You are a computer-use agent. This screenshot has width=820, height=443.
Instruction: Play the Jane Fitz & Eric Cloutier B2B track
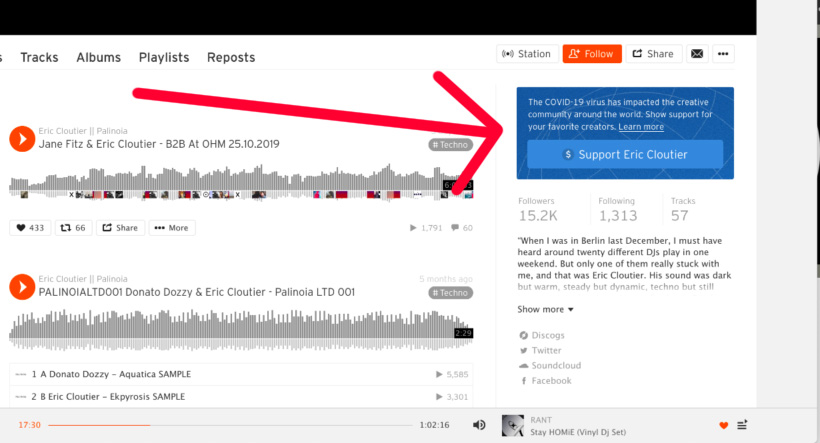22,139
